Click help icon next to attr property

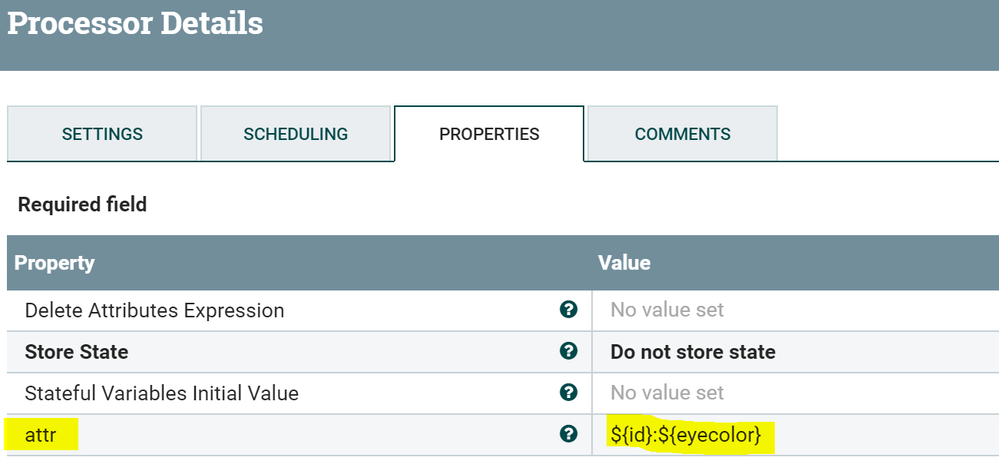(569, 434)
